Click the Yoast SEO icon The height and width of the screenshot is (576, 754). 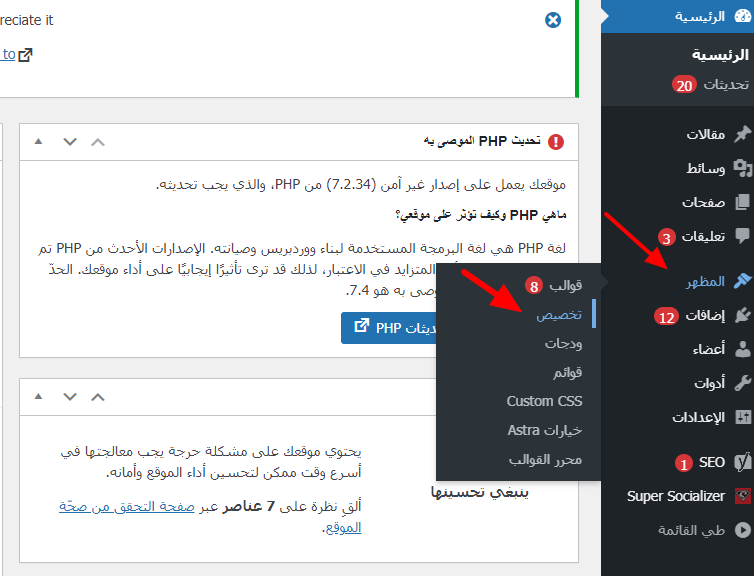[743, 462]
